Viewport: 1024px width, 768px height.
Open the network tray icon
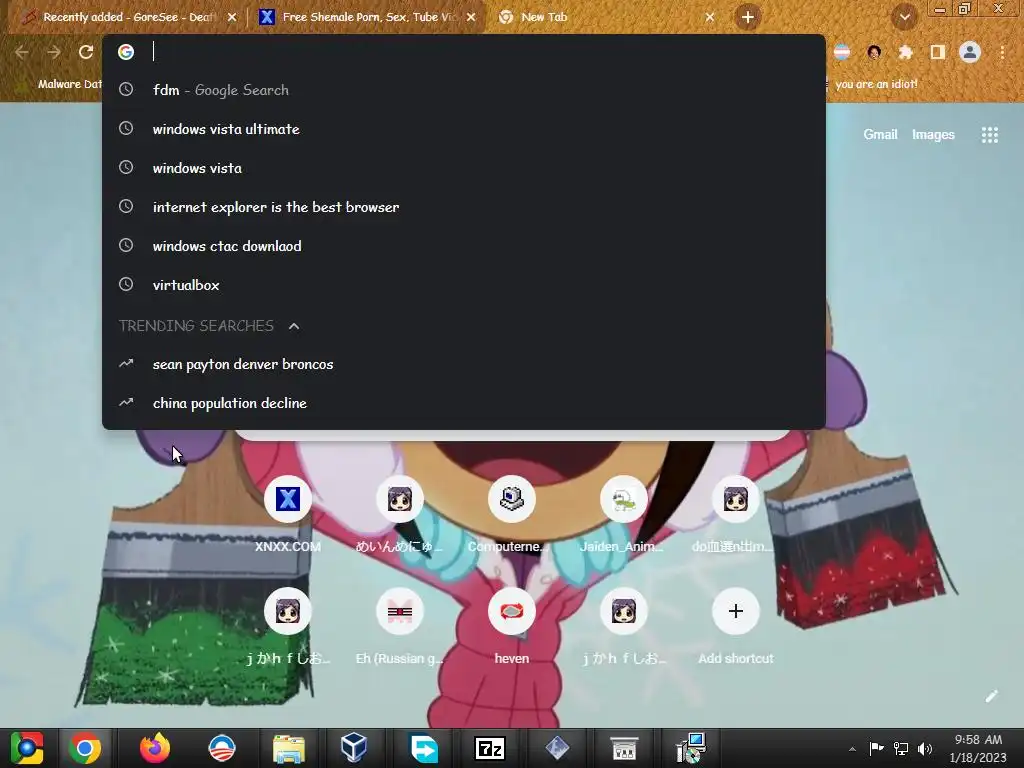tap(901, 749)
